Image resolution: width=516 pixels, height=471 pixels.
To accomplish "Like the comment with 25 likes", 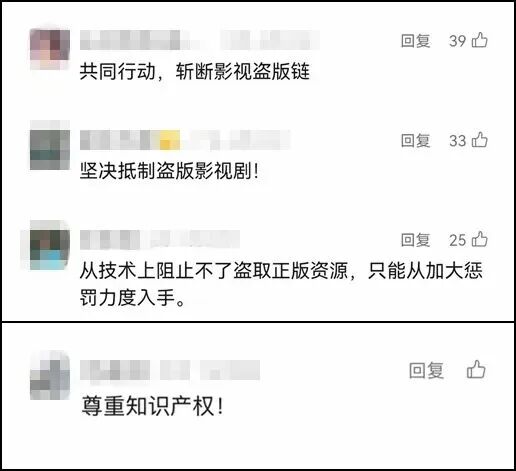I will pos(480,239).
